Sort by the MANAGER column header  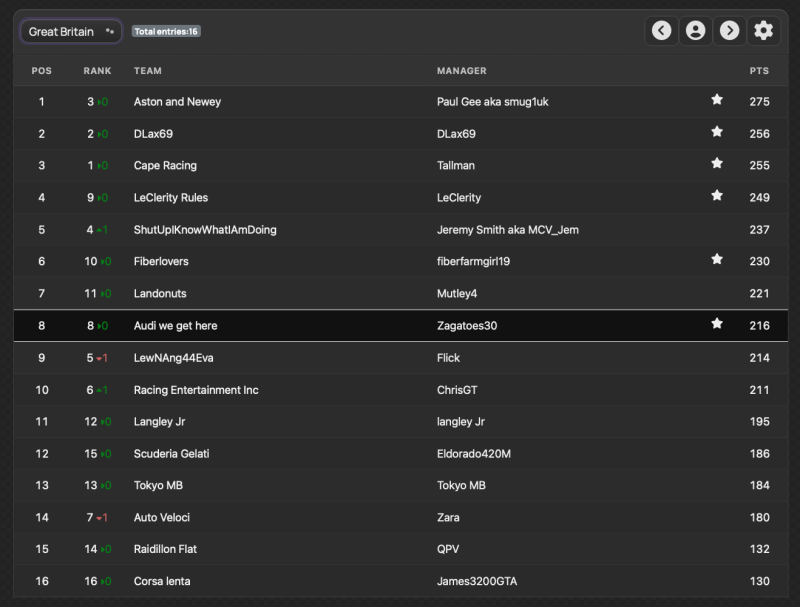pos(461,71)
